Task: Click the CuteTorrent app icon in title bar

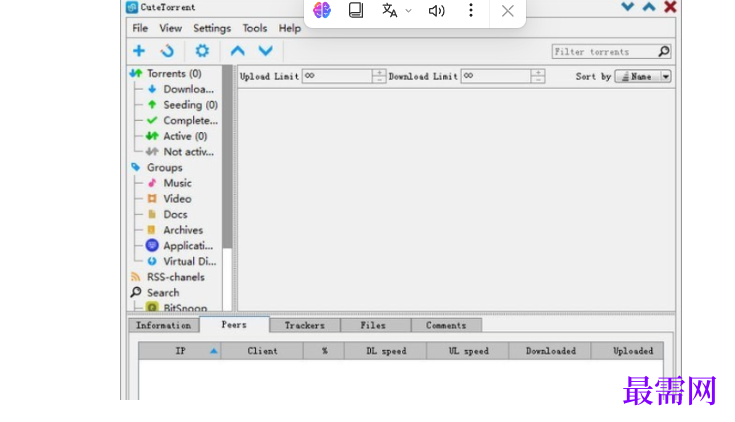Action: click(x=132, y=7)
